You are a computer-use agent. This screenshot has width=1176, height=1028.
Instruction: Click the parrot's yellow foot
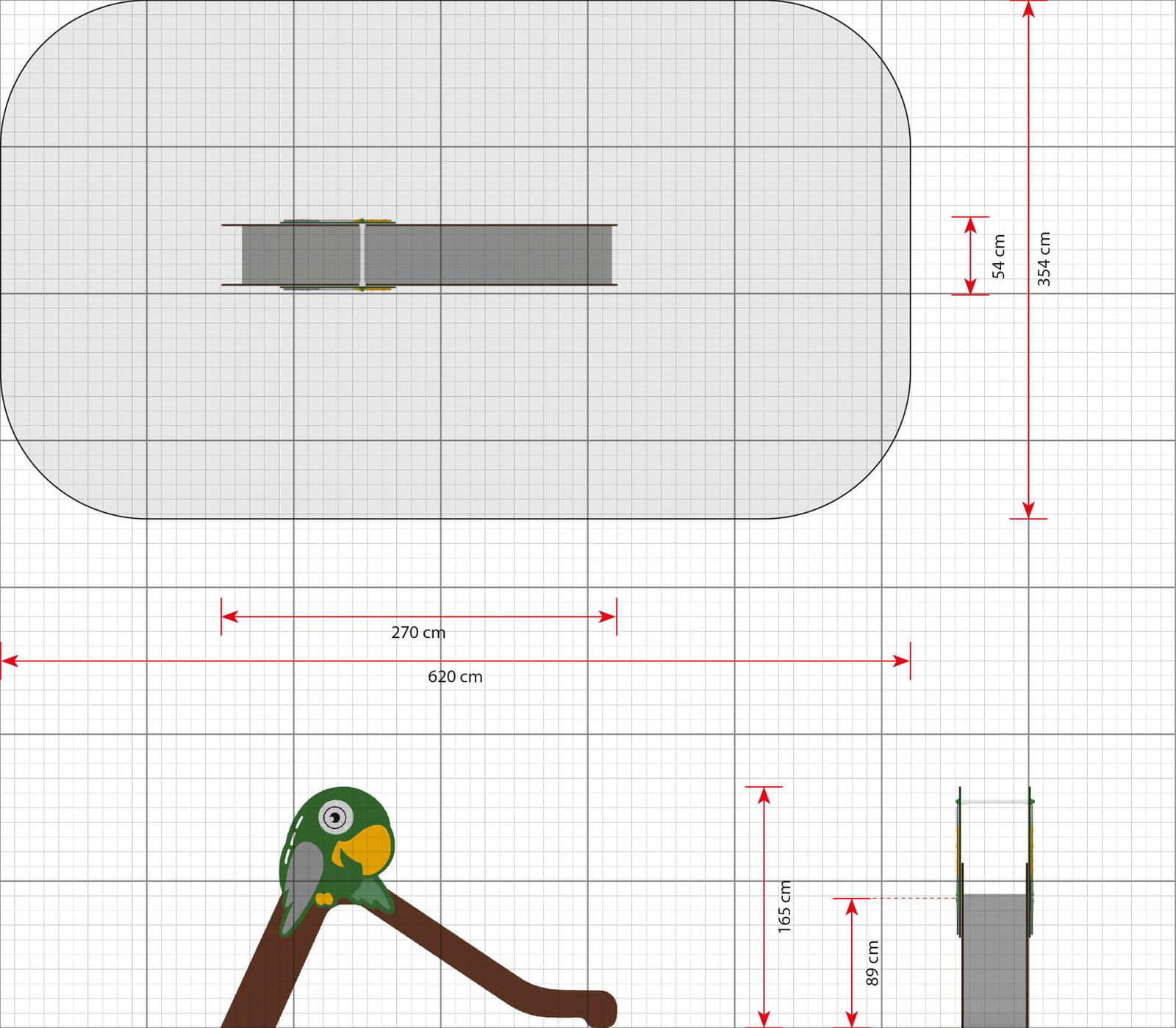coord(323,899)
